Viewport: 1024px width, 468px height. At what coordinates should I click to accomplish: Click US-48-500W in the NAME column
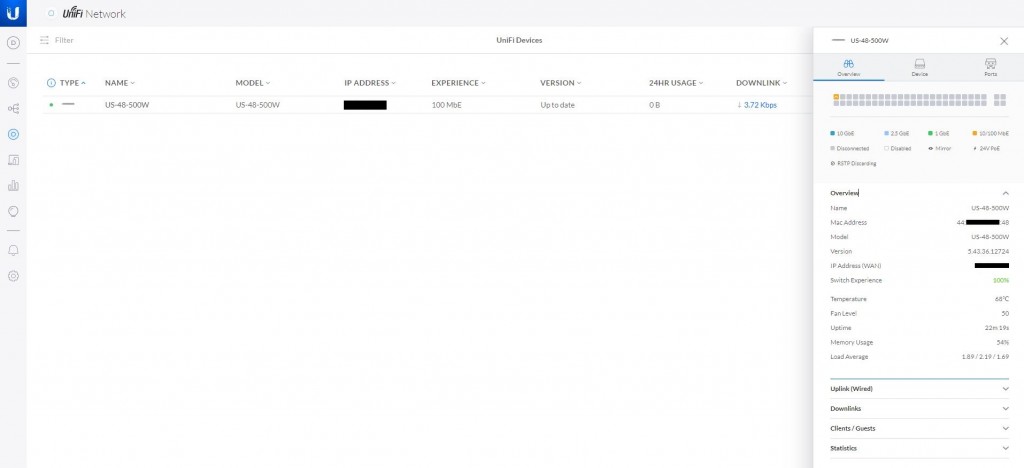coord(127,105)
